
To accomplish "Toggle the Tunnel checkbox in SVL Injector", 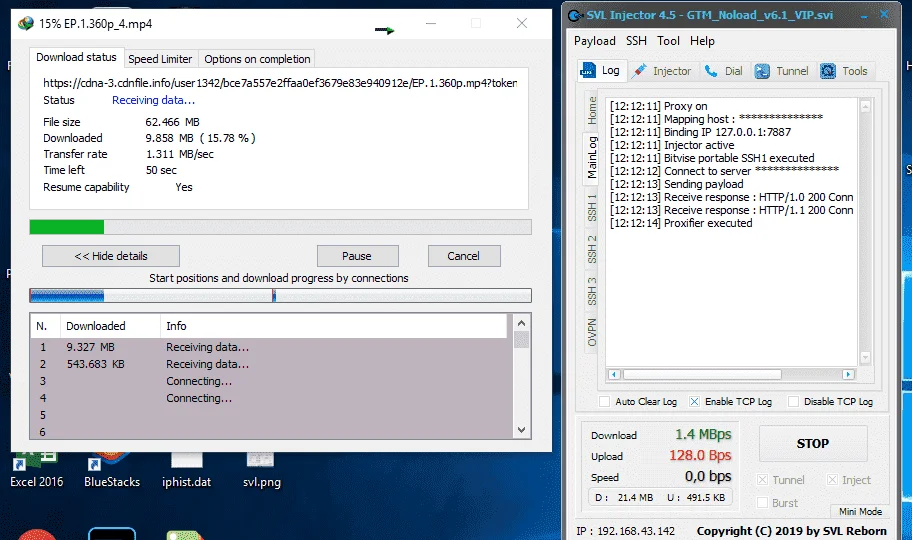I will pyautogui.click(x=762, y=480).
